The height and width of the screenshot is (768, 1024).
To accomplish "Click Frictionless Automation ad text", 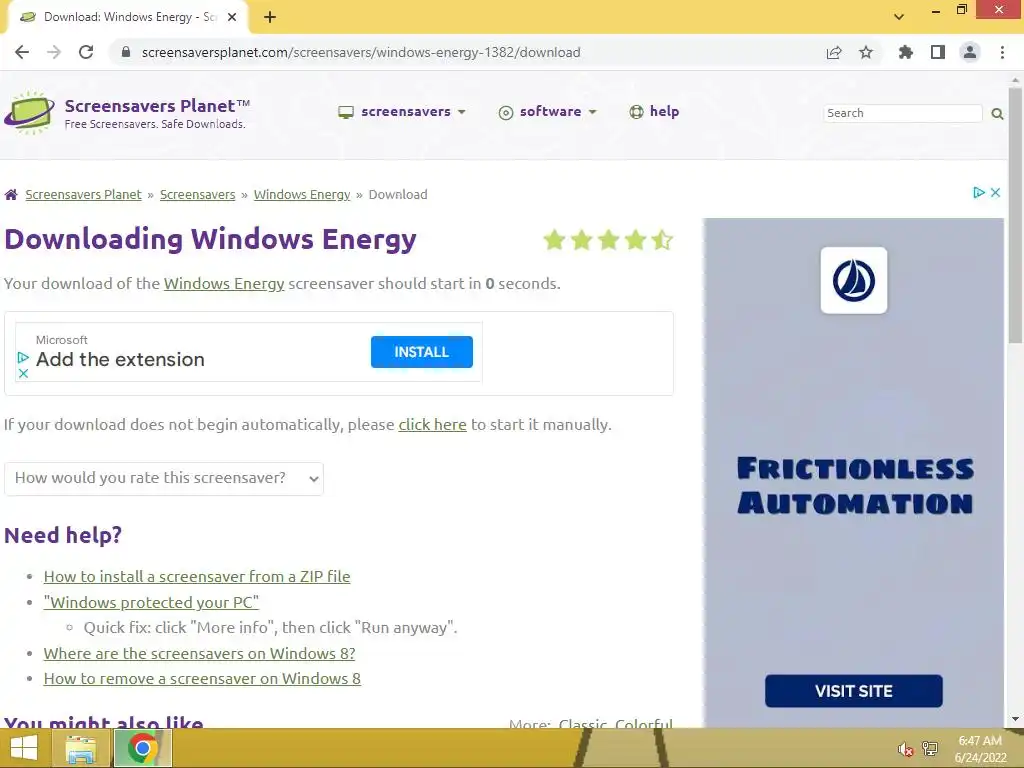I will 855,486.
